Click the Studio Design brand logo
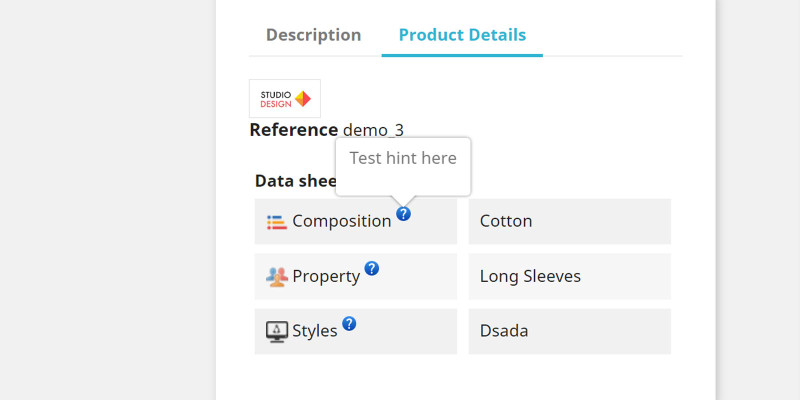The image size is (800, 400). (x=285, y=98)
